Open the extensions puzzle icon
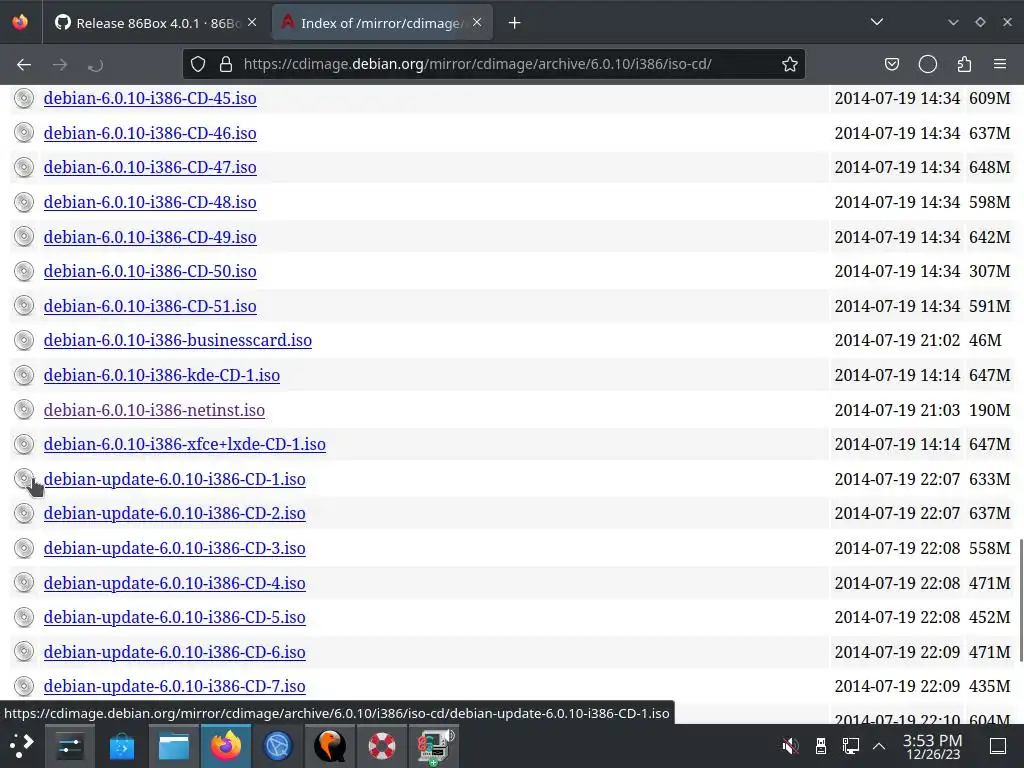 pos(964,64)
